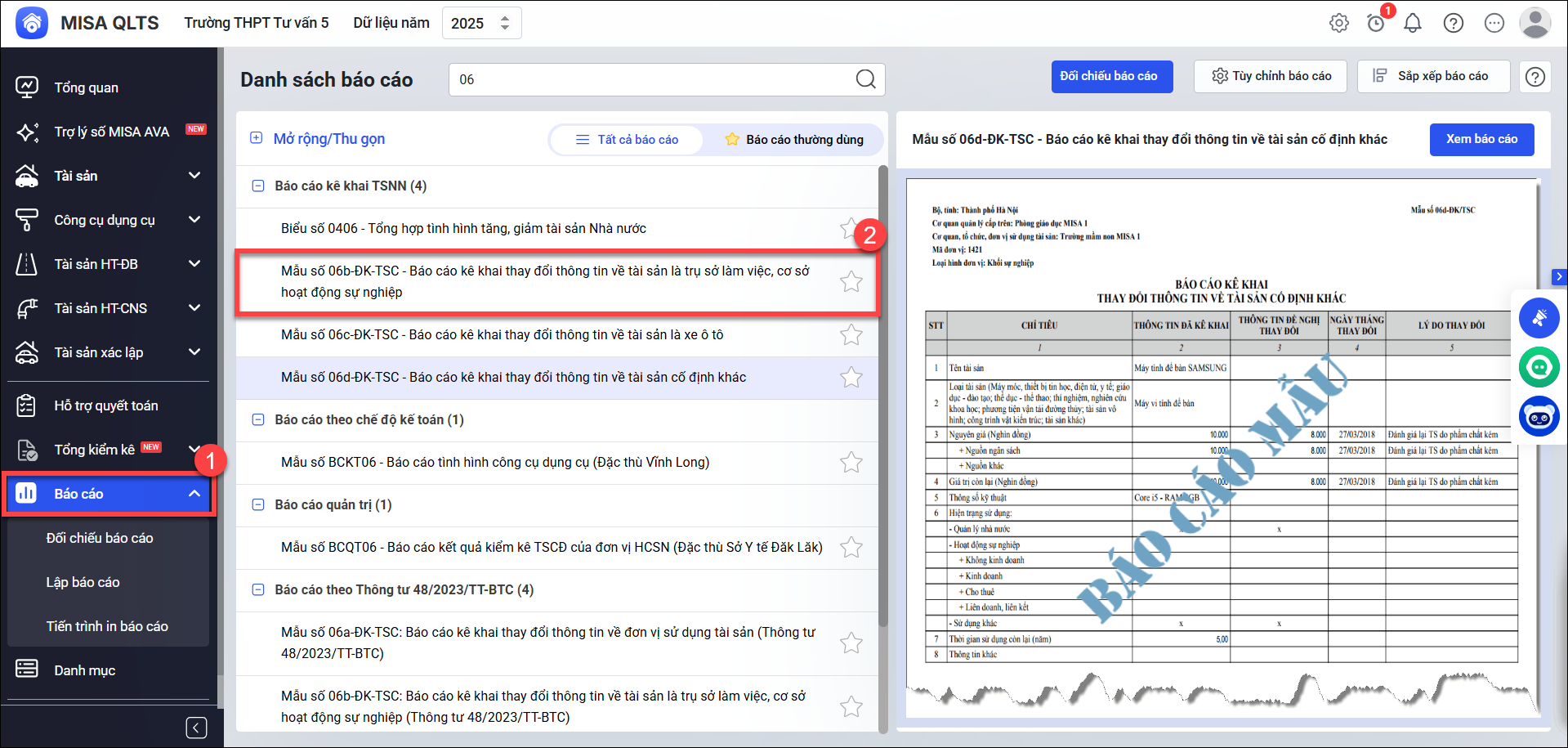Star the Mẫu số 06d-ĐK-TSC report

tap(851, 377)
